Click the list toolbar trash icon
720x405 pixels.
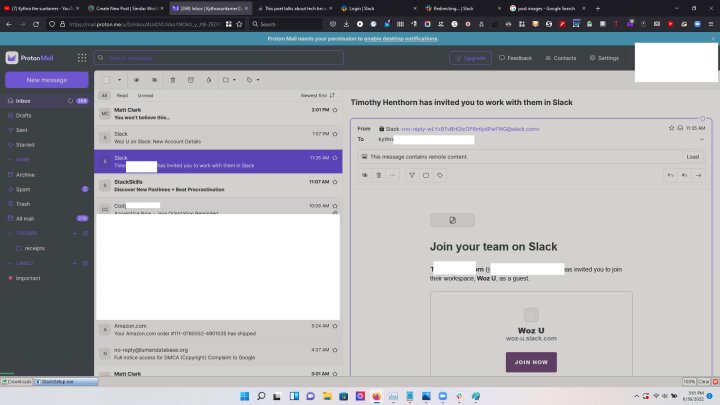pyautogui.click(x=173, y=80)
